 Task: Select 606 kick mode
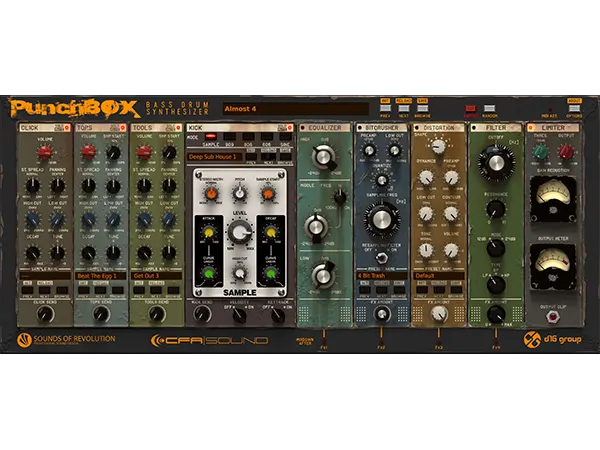(x=267, y=137)
